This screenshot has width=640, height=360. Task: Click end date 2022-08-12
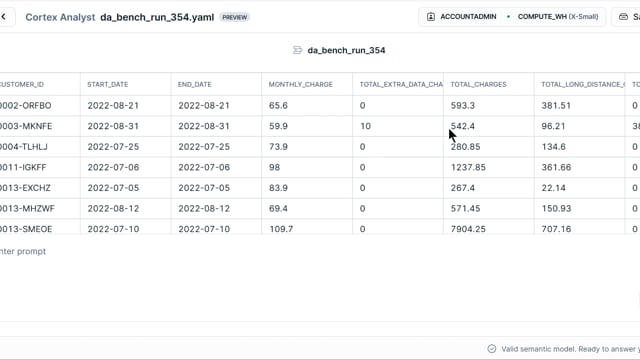pos(204,209)
